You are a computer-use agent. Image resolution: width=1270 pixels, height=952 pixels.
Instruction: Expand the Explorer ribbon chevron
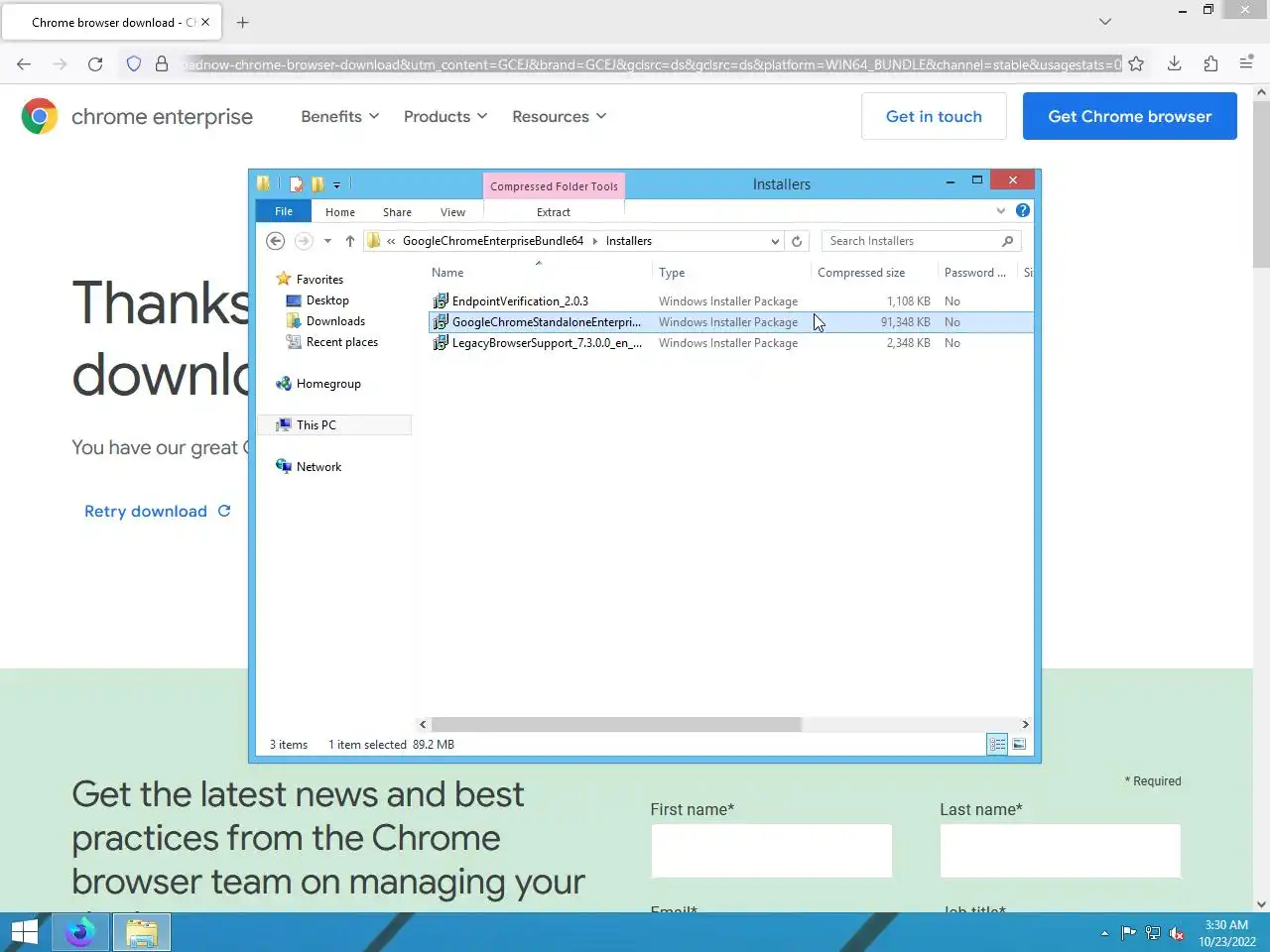(1000, 210)
